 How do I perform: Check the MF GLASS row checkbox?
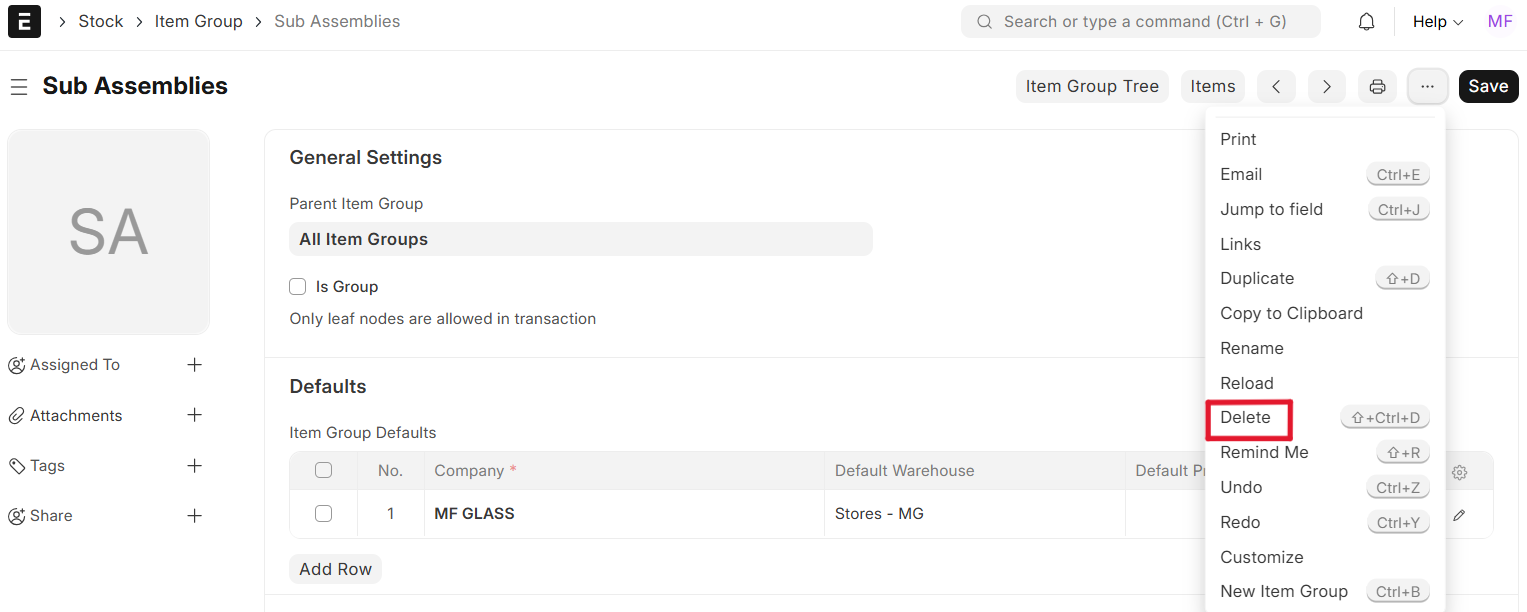tap(323, 514)
